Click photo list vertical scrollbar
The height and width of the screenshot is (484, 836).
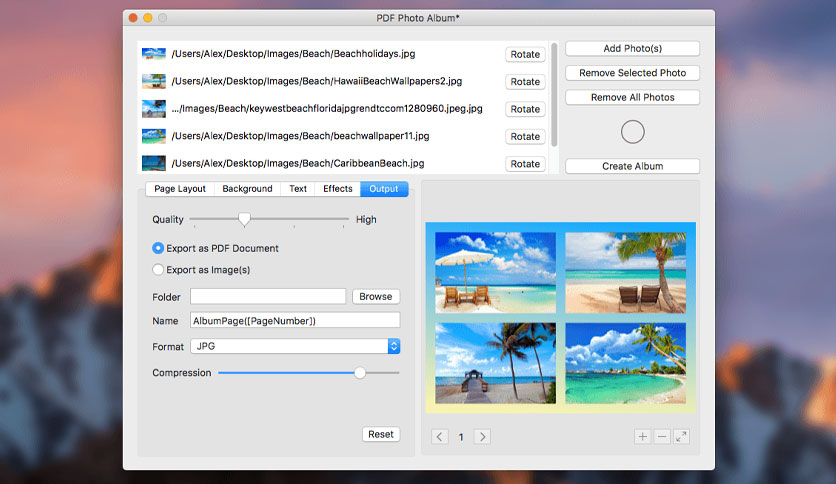pos(554,94)
